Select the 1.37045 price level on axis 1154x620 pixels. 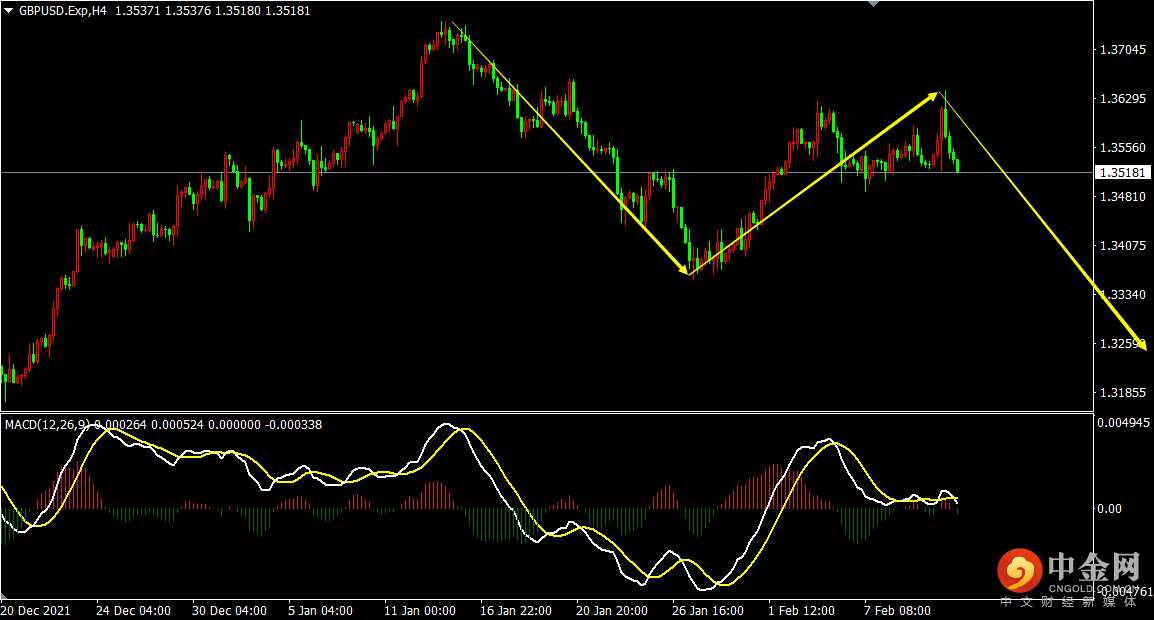pos(1121,50)
